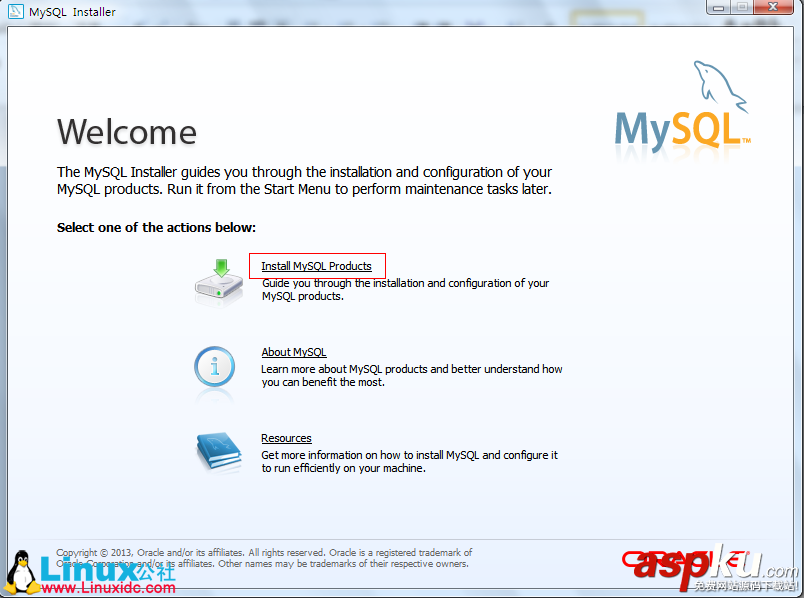Click the MySQL Installer title bar icon
804x598 pixels.
click(x=15, y=11)
